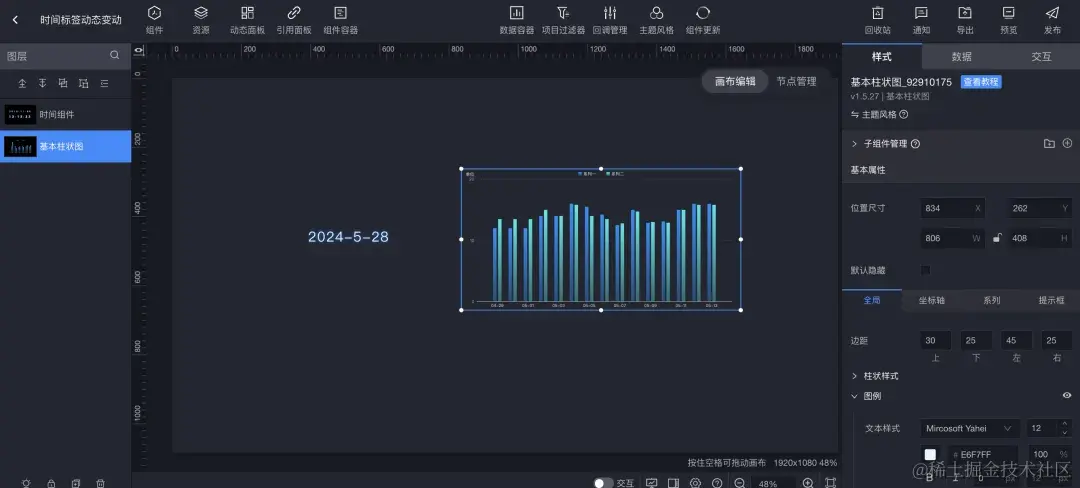
Task: Open the 组件 components menu
Action: 155,20
